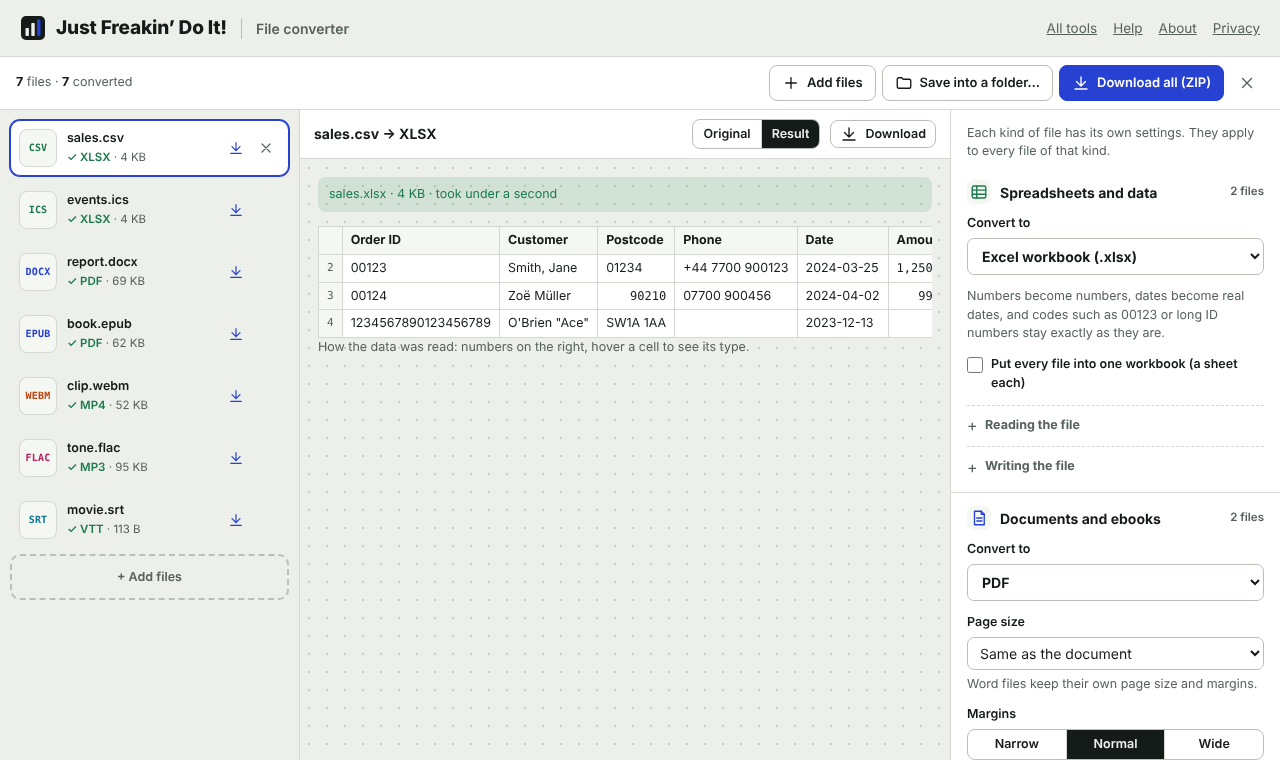Enable 'Put every file into one workbook'
The height and width of the screenshot is (760, 1280).
point(975,365)
